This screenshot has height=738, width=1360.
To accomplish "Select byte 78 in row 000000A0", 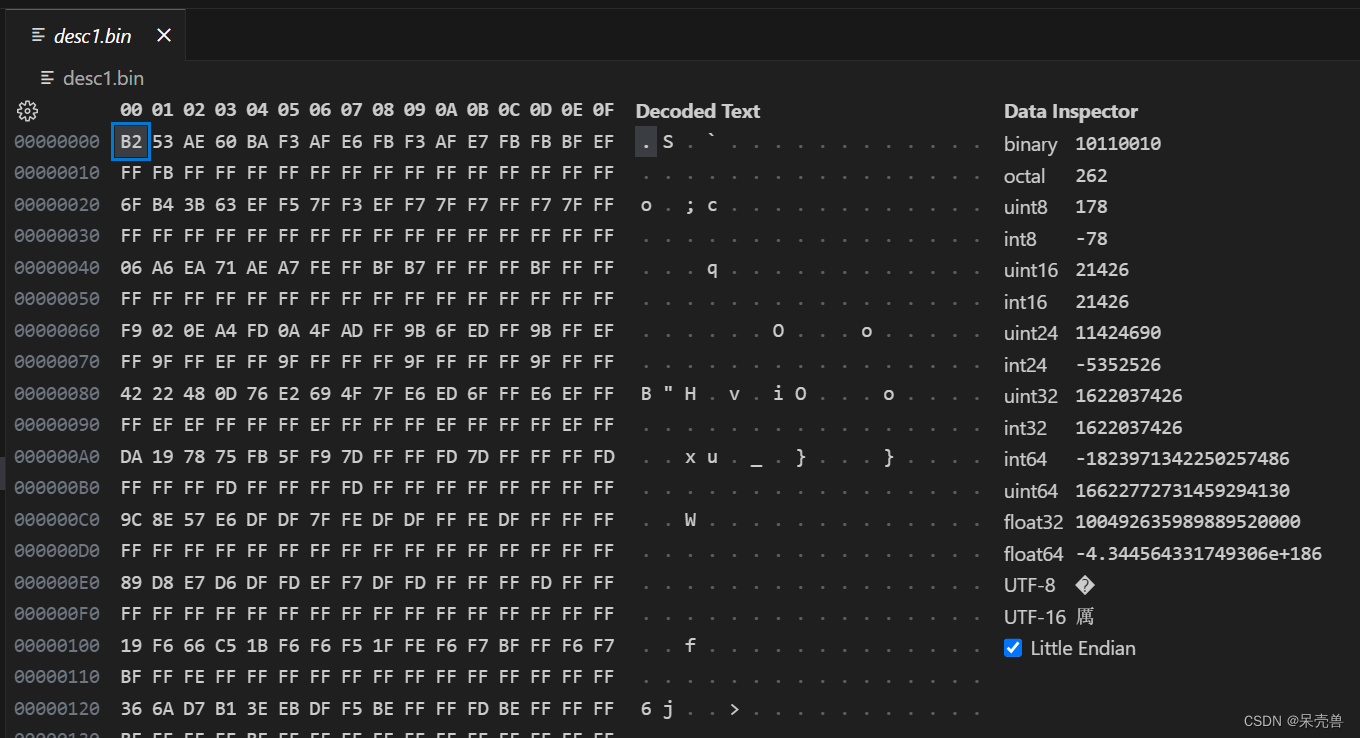I will coord(194,457).
